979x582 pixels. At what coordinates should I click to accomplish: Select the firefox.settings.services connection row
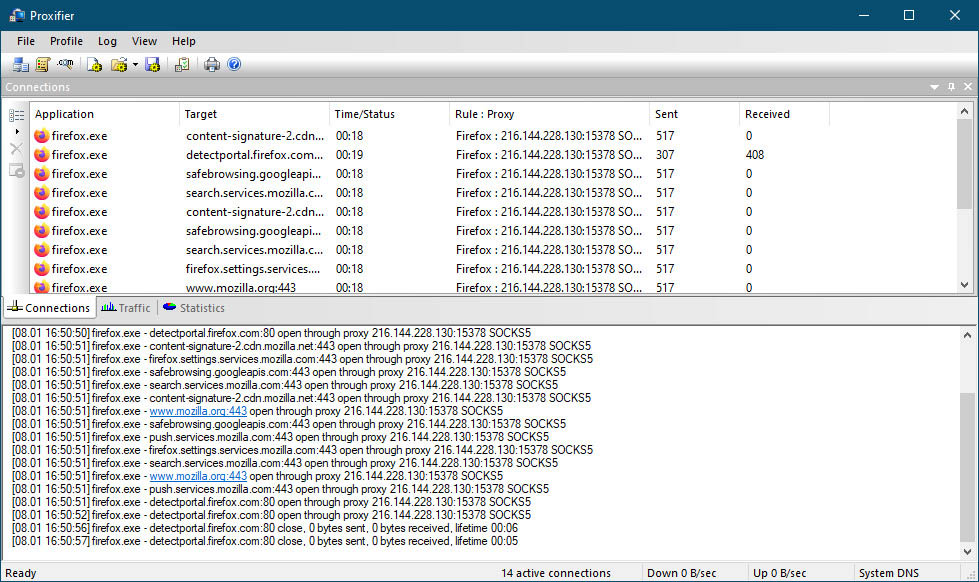[493, 269]
